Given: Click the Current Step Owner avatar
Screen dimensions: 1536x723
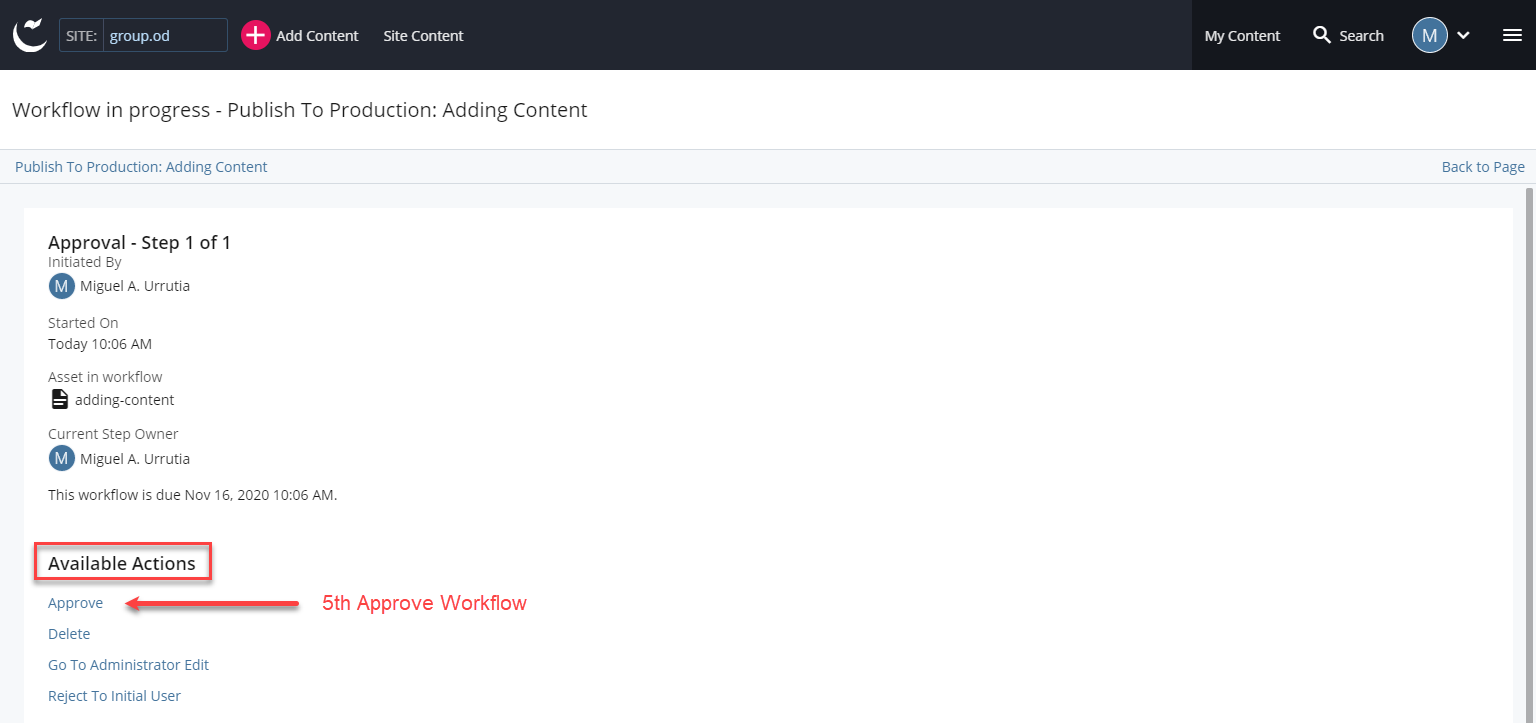Looking at the screenshot, I should click(x=61, y=459).
